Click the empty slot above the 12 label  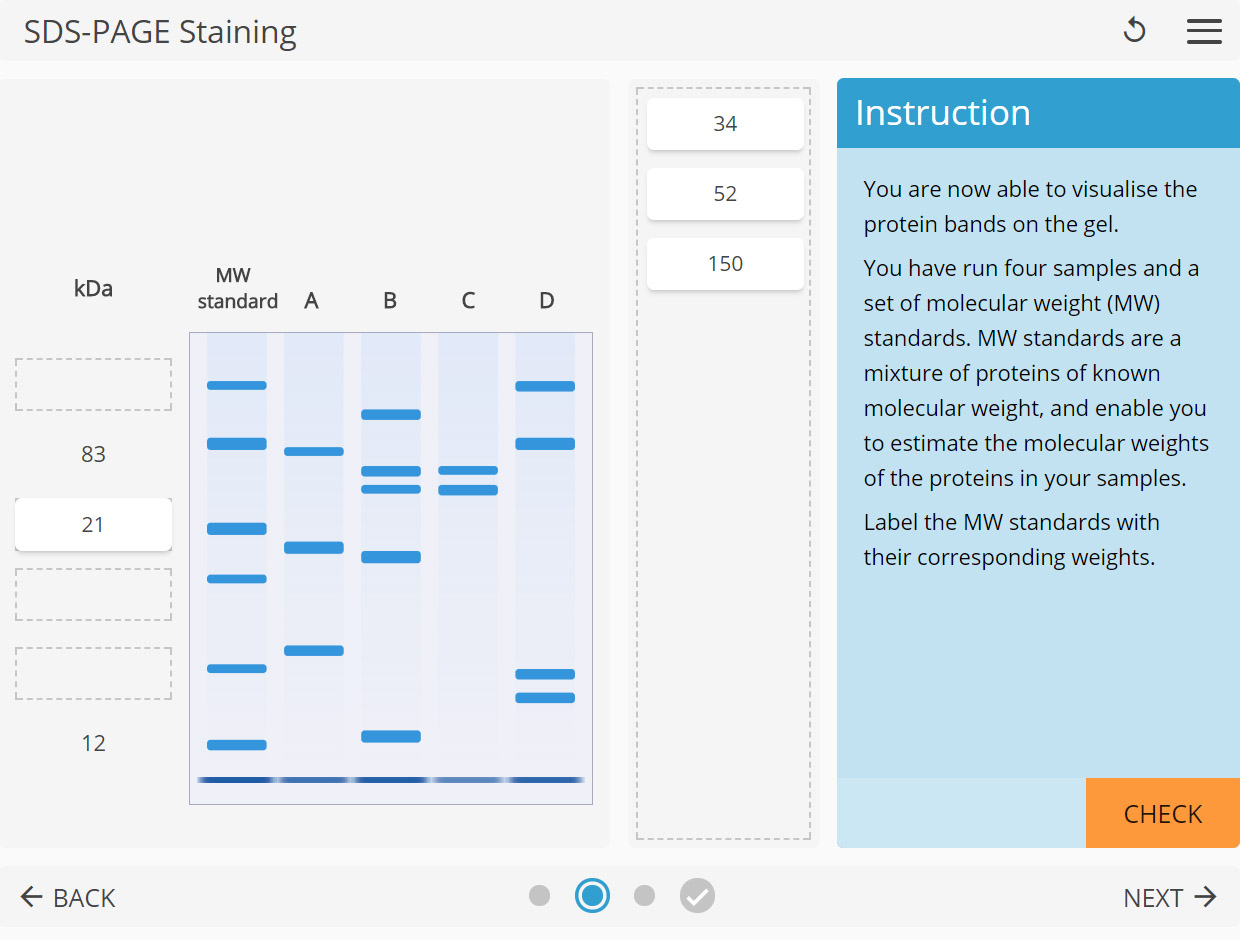93,672
